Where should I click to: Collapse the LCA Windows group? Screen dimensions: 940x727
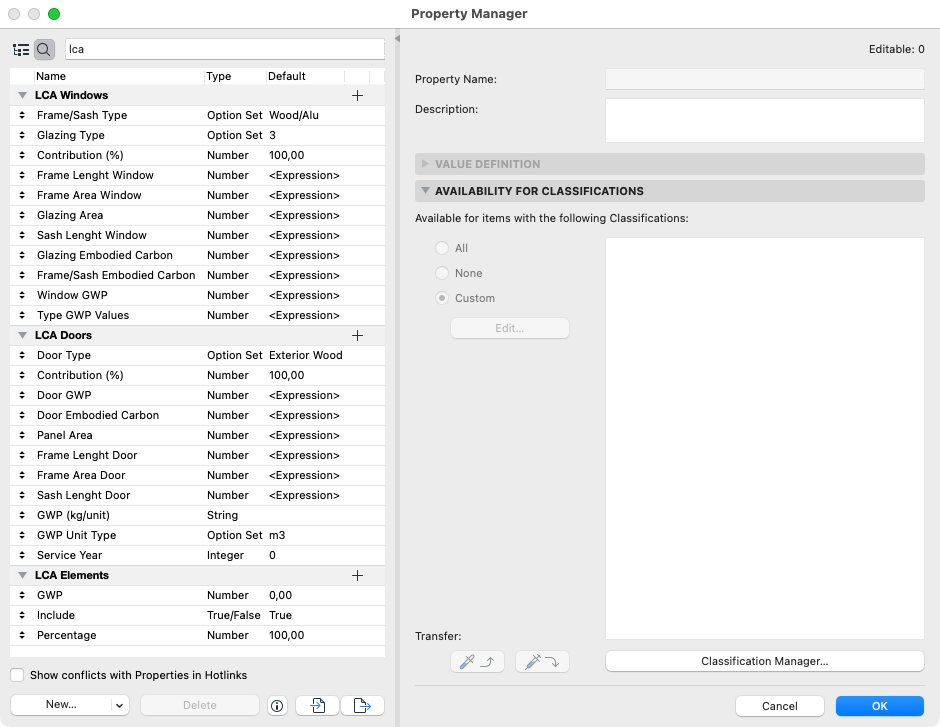click(x=22, y=95)
